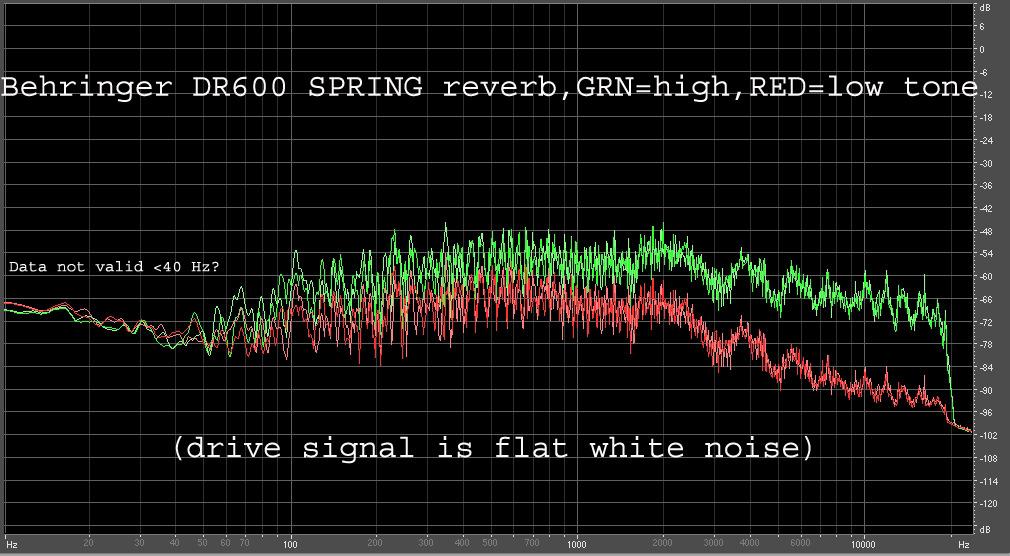The image size is (1010, 556).
Task: Click the 100 Hz frequency axis label
Action: (x=291, y=544)
